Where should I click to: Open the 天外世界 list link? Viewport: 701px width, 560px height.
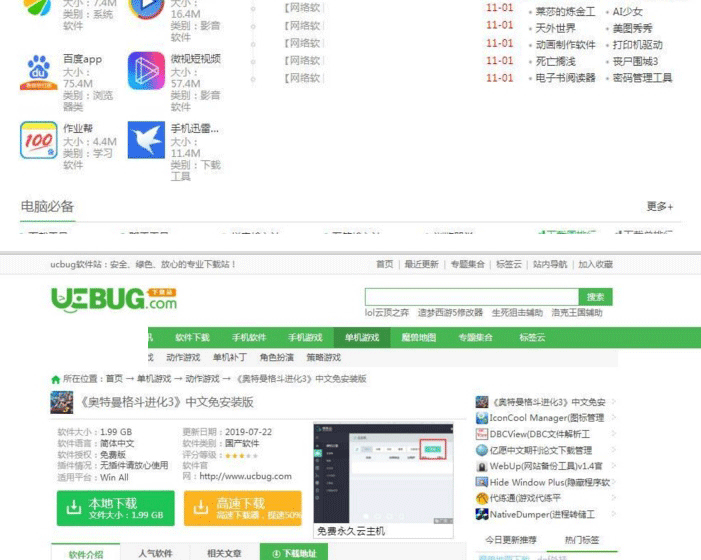[556, 28]
